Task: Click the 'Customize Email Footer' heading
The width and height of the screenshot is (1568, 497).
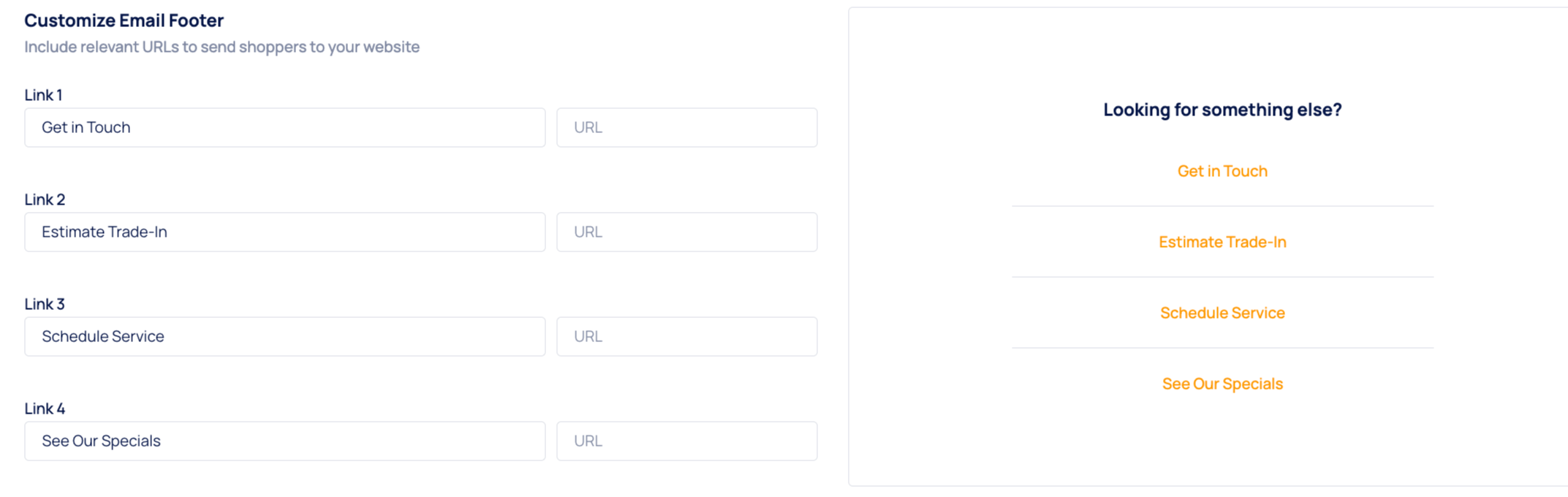Action: pos(124,20)
